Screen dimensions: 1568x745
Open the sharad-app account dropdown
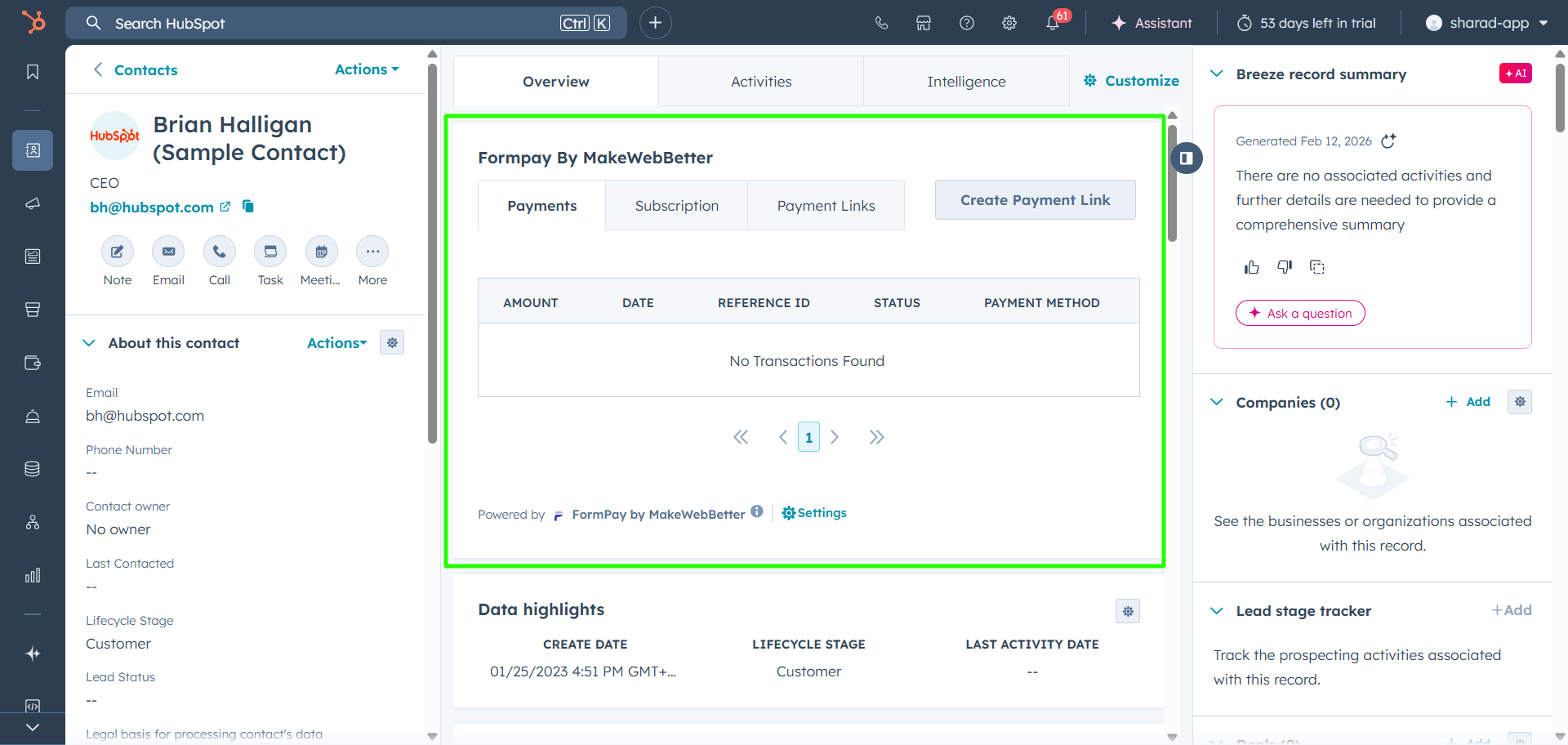[x=1487, y=23]
